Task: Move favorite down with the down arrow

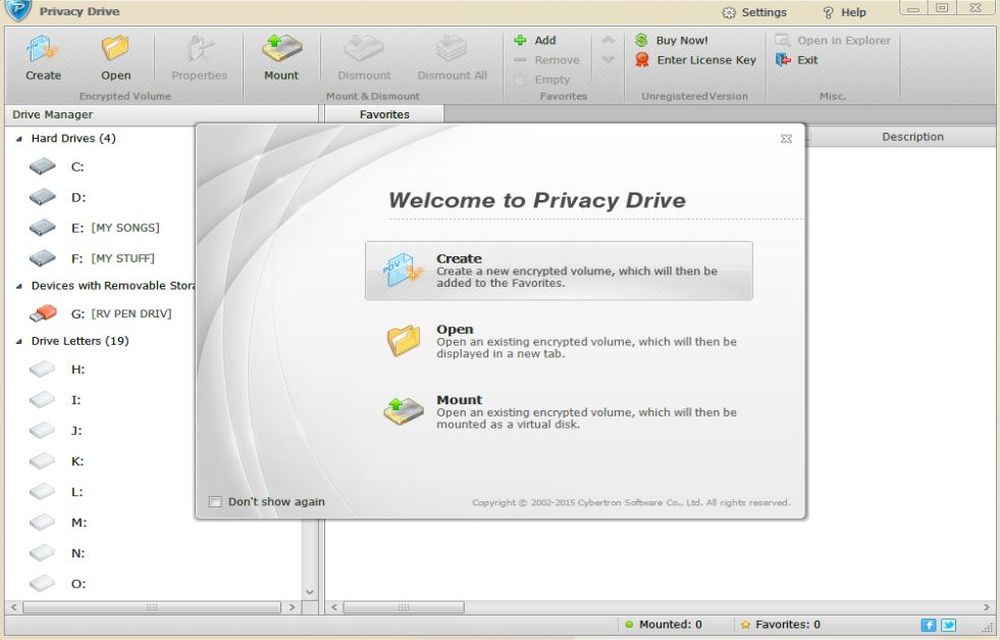Action: point(608,60)
